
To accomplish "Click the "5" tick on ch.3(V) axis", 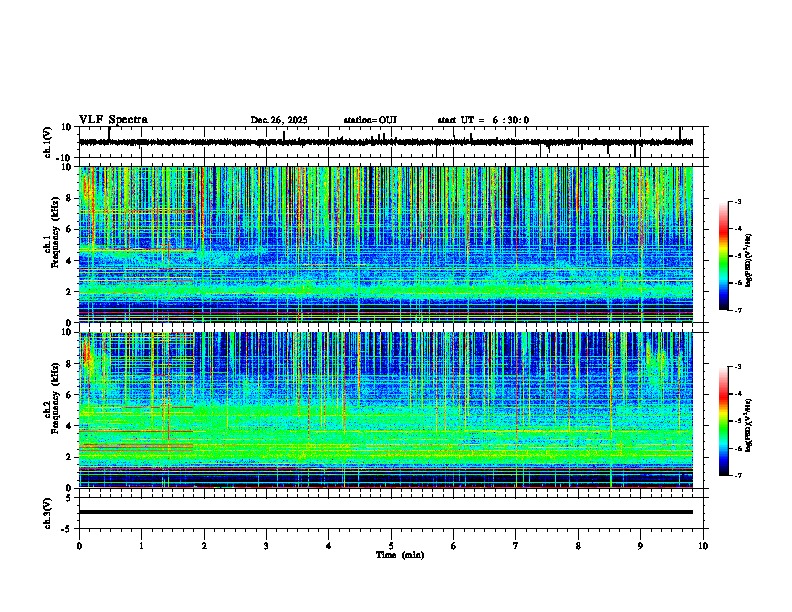I will pyautogui.click(x=69, y=497).
